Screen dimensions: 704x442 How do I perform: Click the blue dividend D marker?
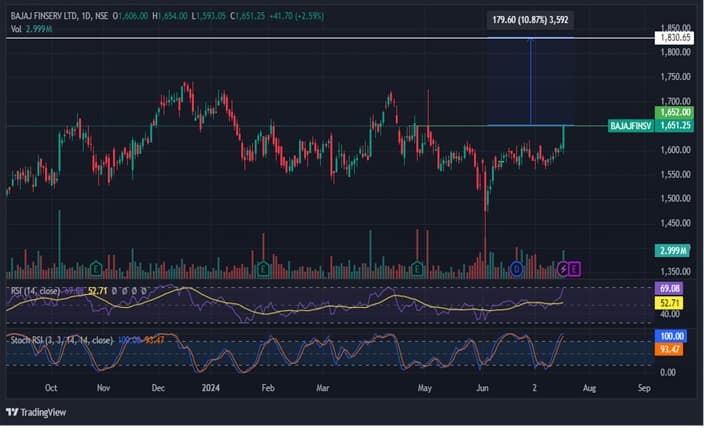click(x=517, y=269)
